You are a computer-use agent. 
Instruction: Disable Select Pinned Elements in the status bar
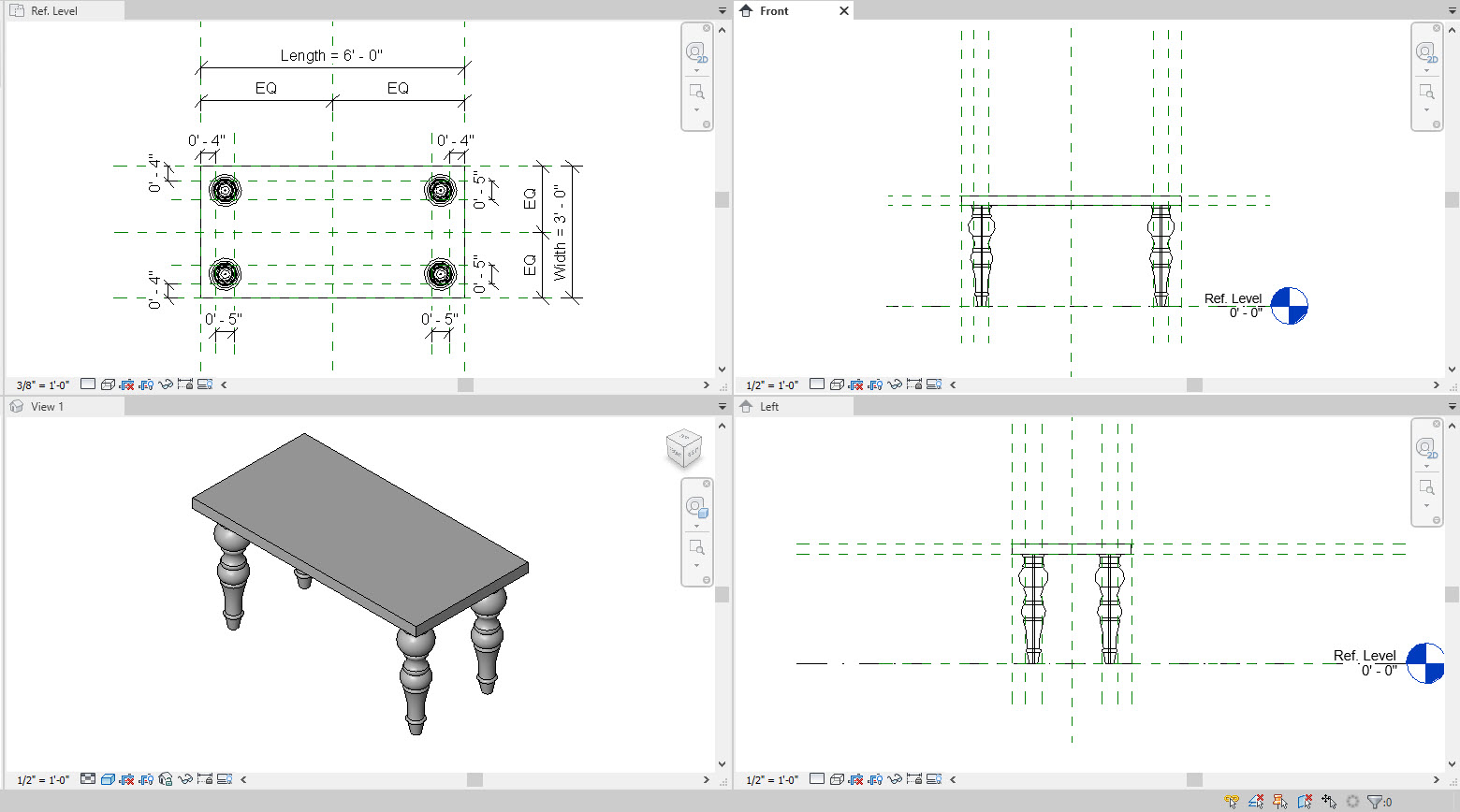coord(1281,801)
